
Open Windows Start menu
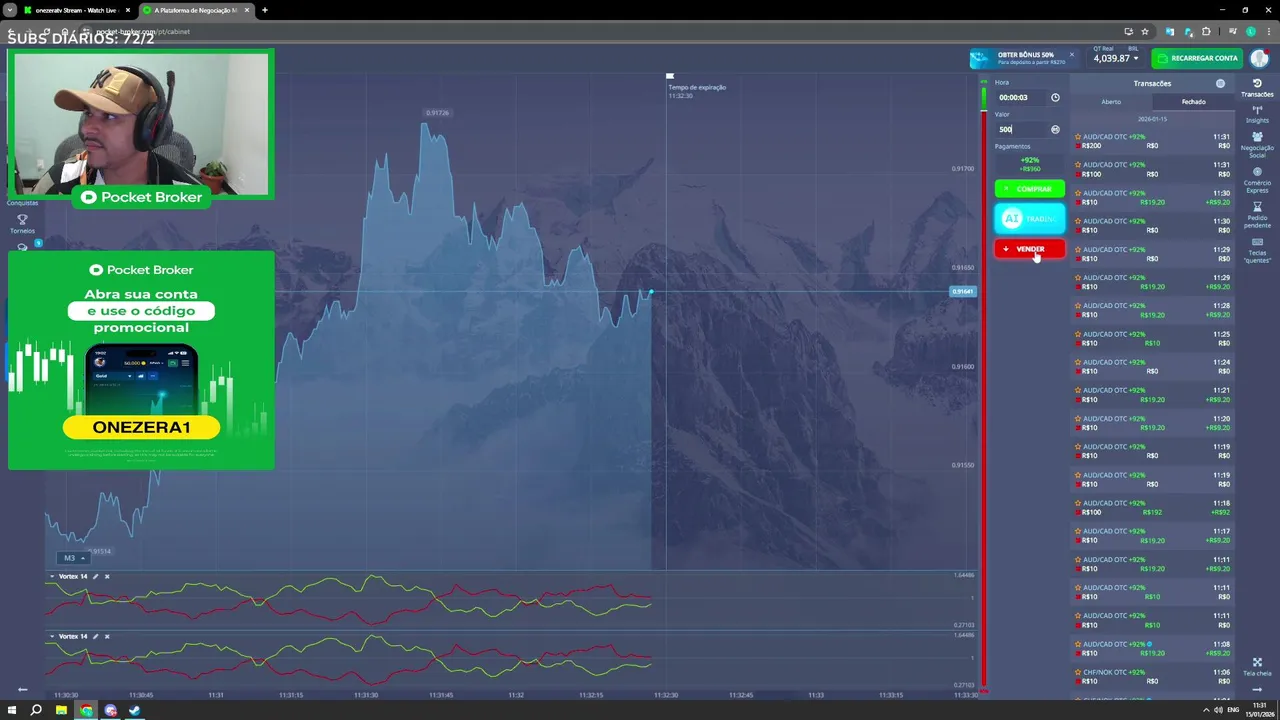[x=12, y=710]
